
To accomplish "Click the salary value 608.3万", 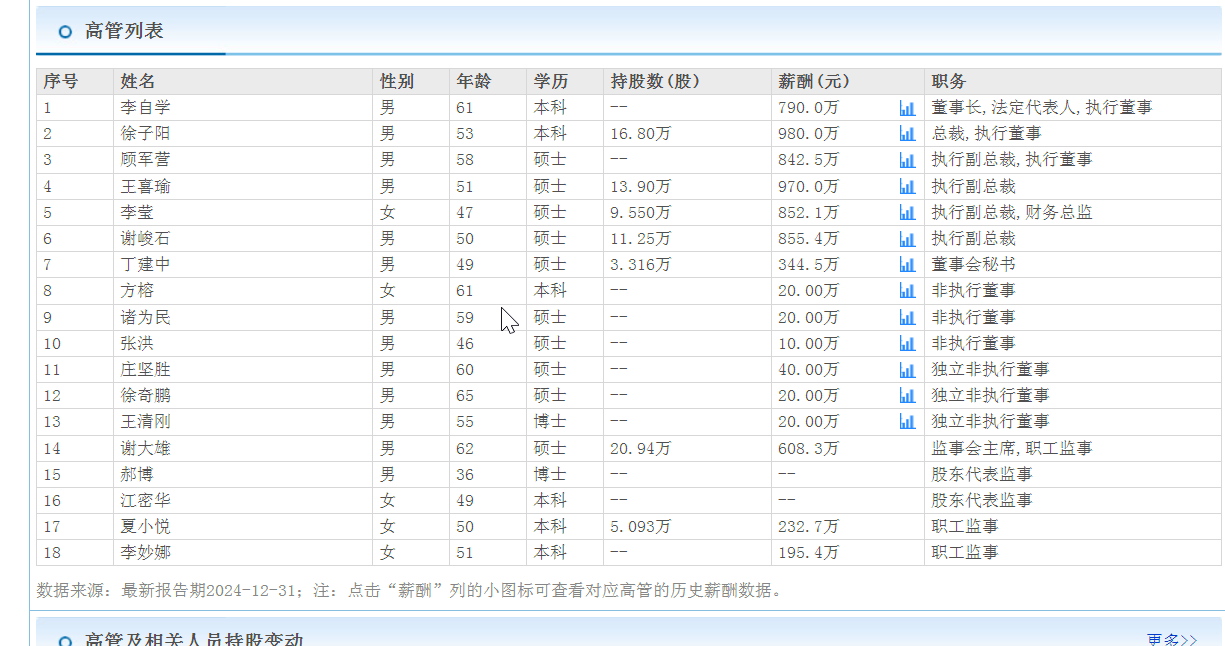I will 808,449.
